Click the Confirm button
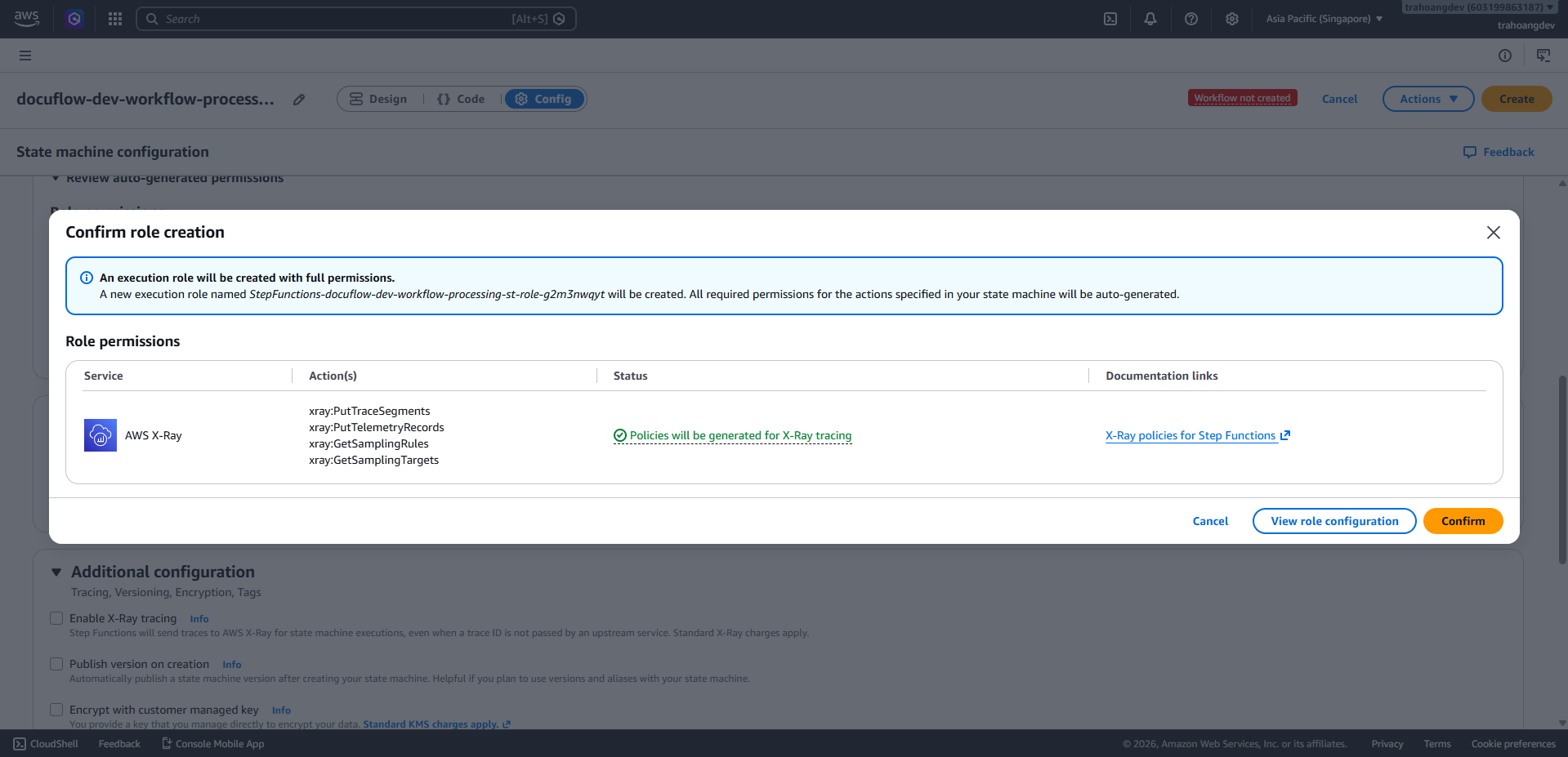Viewport: 1568px width, 757px height. (x=1463, y=521)
